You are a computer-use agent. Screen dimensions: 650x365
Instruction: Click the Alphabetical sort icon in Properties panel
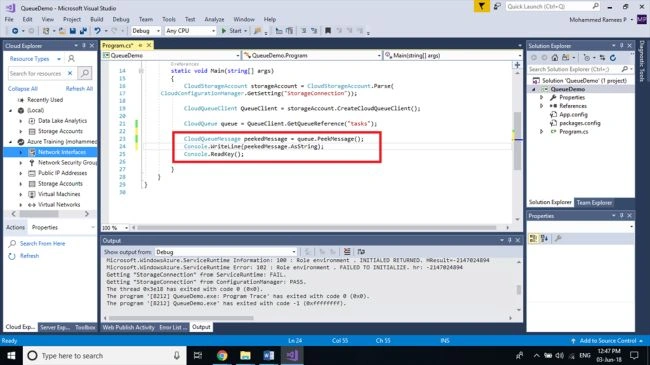click(x=544, y=238)
